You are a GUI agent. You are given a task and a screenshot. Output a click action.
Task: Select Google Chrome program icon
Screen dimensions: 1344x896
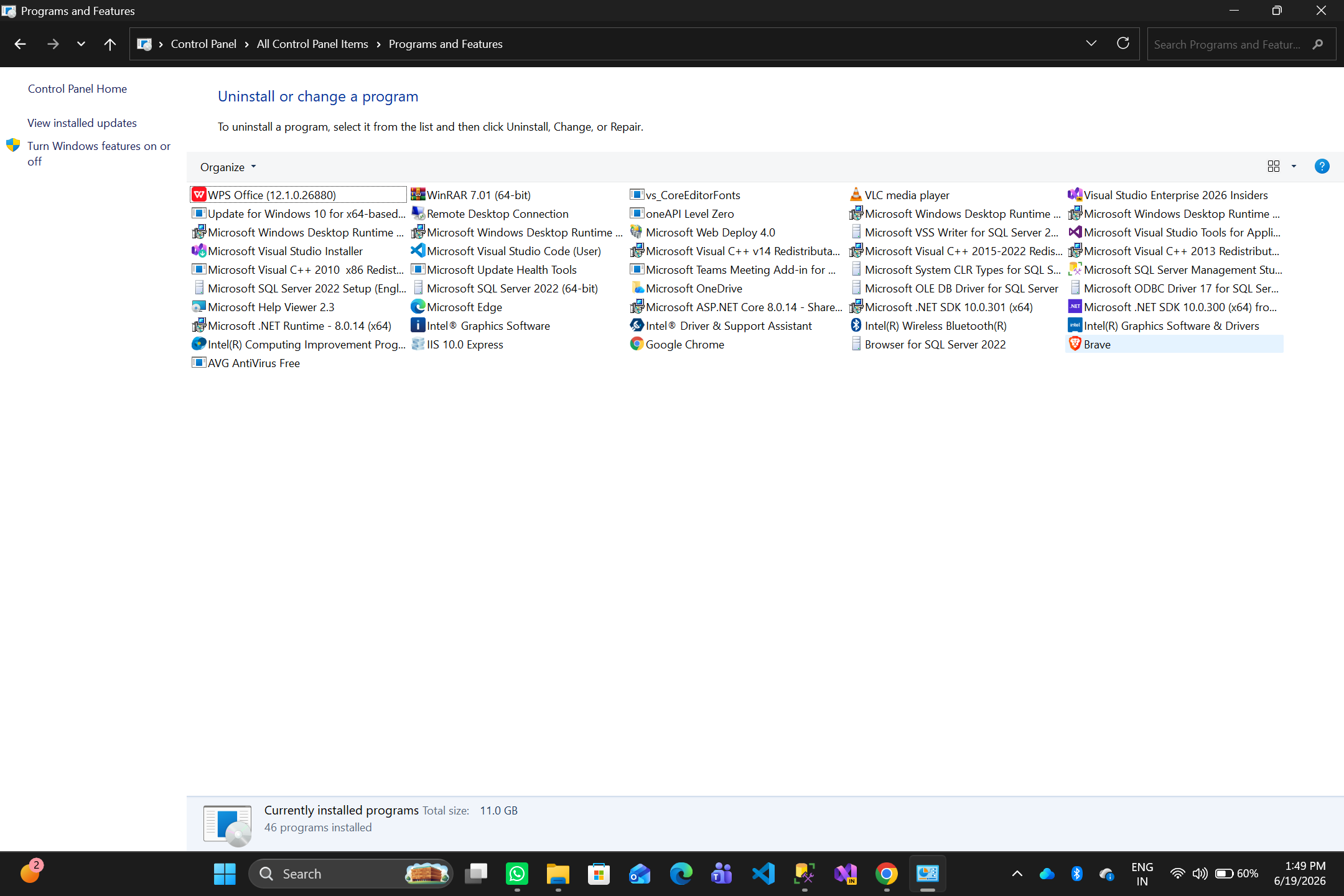[x=637, y=344]
